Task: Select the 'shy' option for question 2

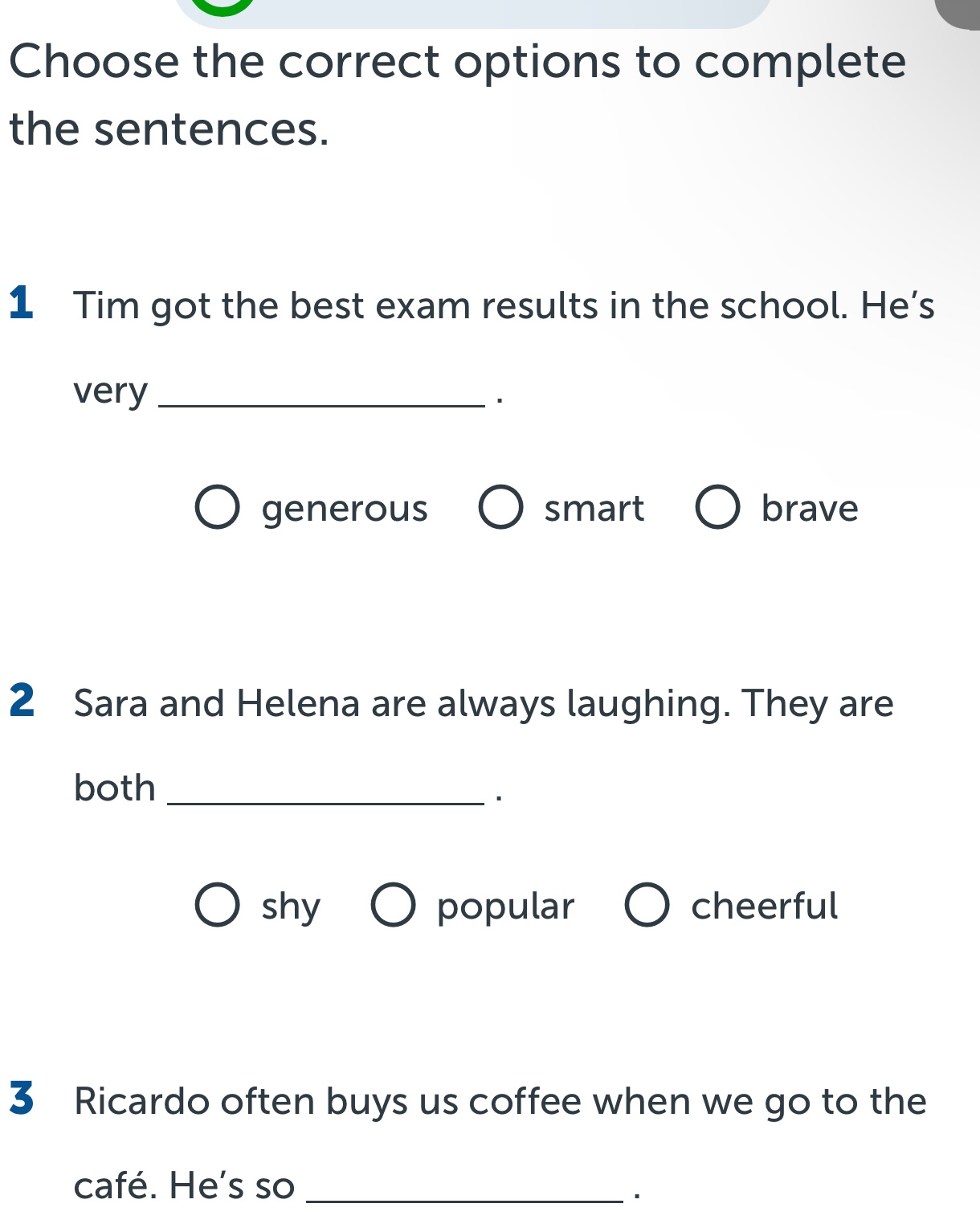Action: [218, 907]
